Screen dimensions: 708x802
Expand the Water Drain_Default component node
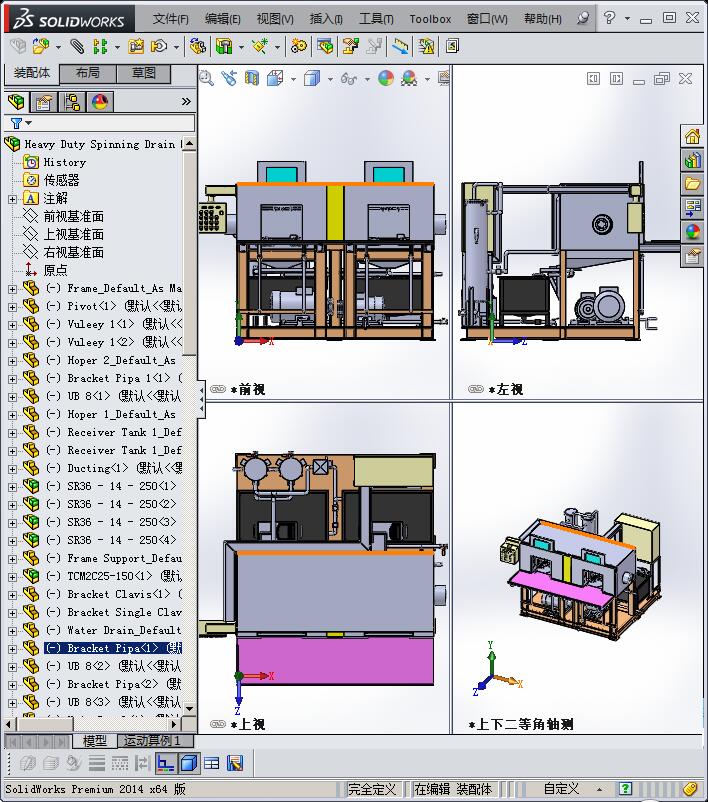pos(12,631)
